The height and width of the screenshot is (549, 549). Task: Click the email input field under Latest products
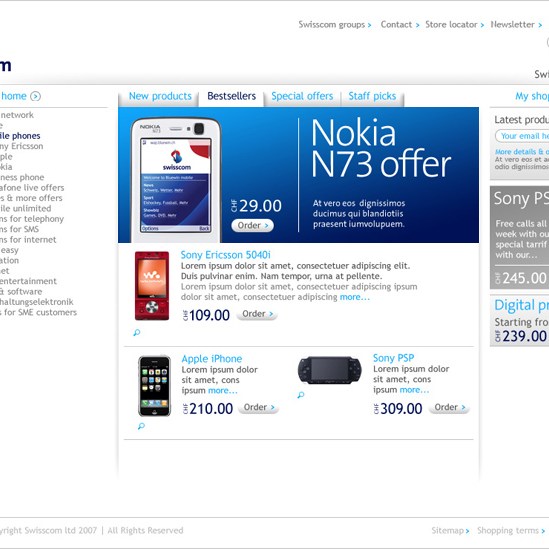(x=522, y=136)
